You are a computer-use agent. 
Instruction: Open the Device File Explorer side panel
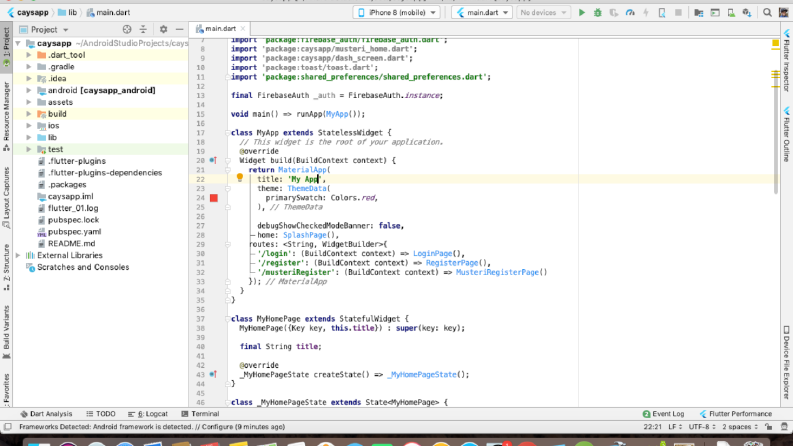coord(787,362)
